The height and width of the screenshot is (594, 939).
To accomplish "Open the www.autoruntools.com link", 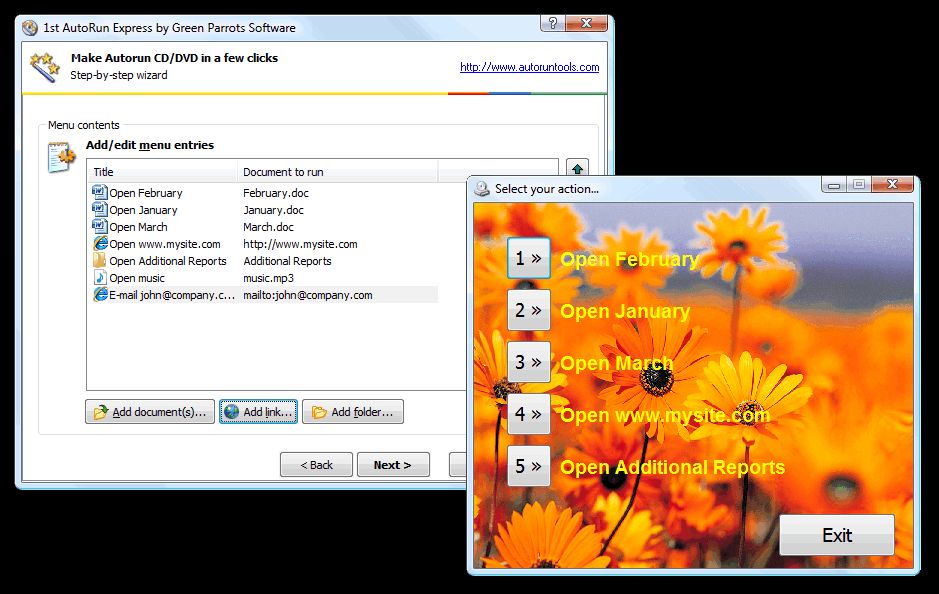I will (x=529, y=67).
